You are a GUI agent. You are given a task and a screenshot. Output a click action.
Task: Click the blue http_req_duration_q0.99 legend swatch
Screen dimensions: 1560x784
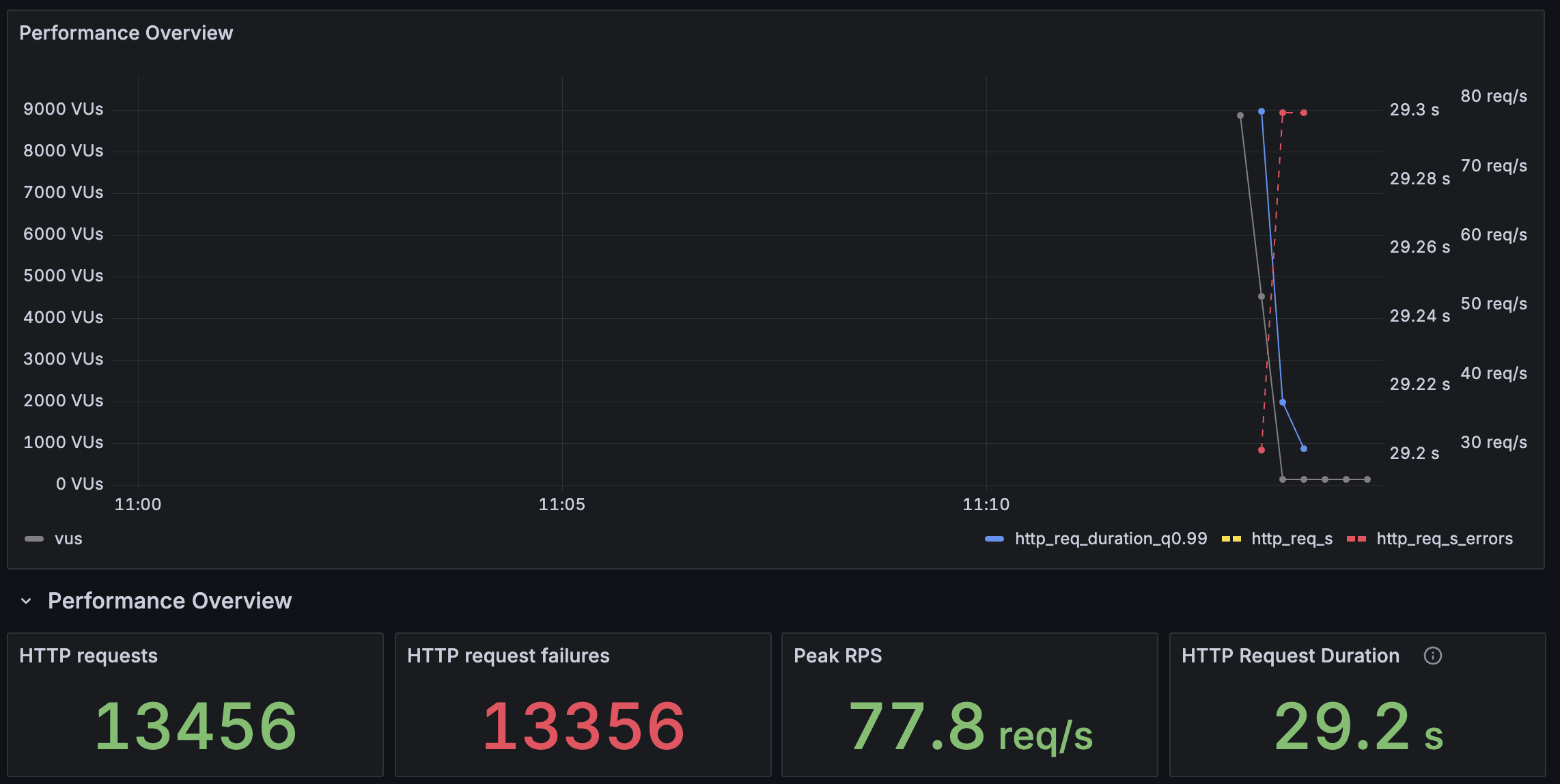click(x=994, y=539)
